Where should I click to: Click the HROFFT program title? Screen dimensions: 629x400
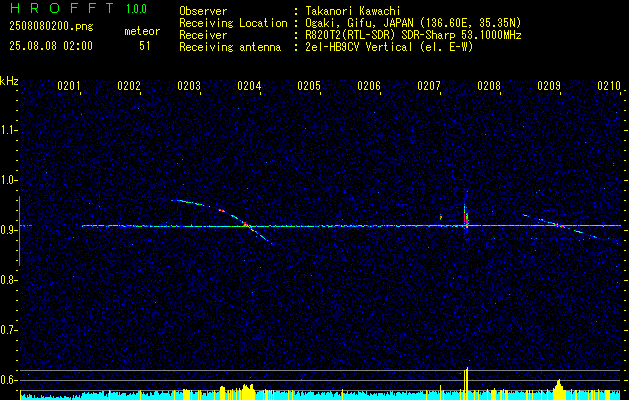tap(62, 8)
